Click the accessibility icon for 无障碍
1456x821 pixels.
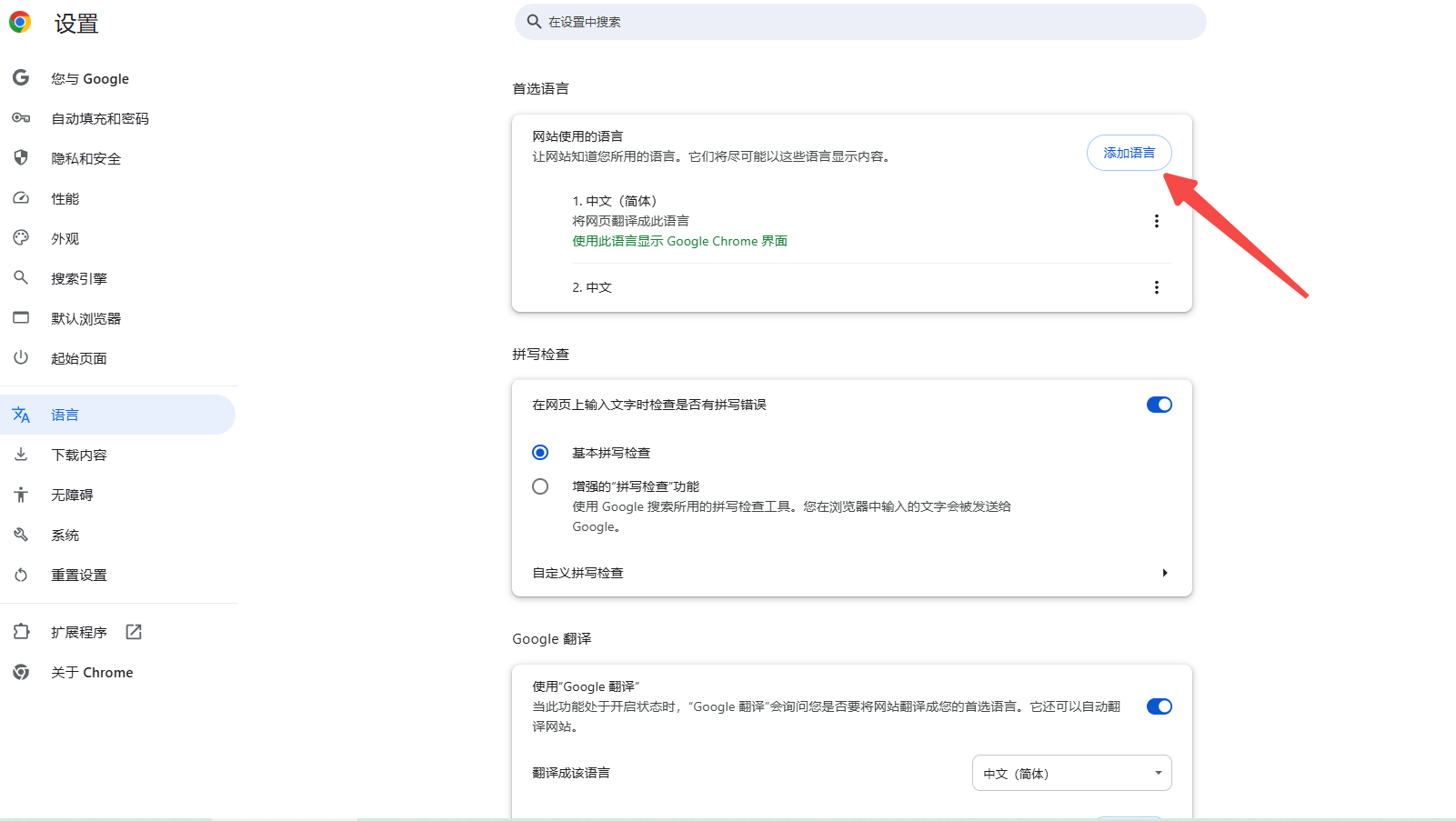(21, 495)
